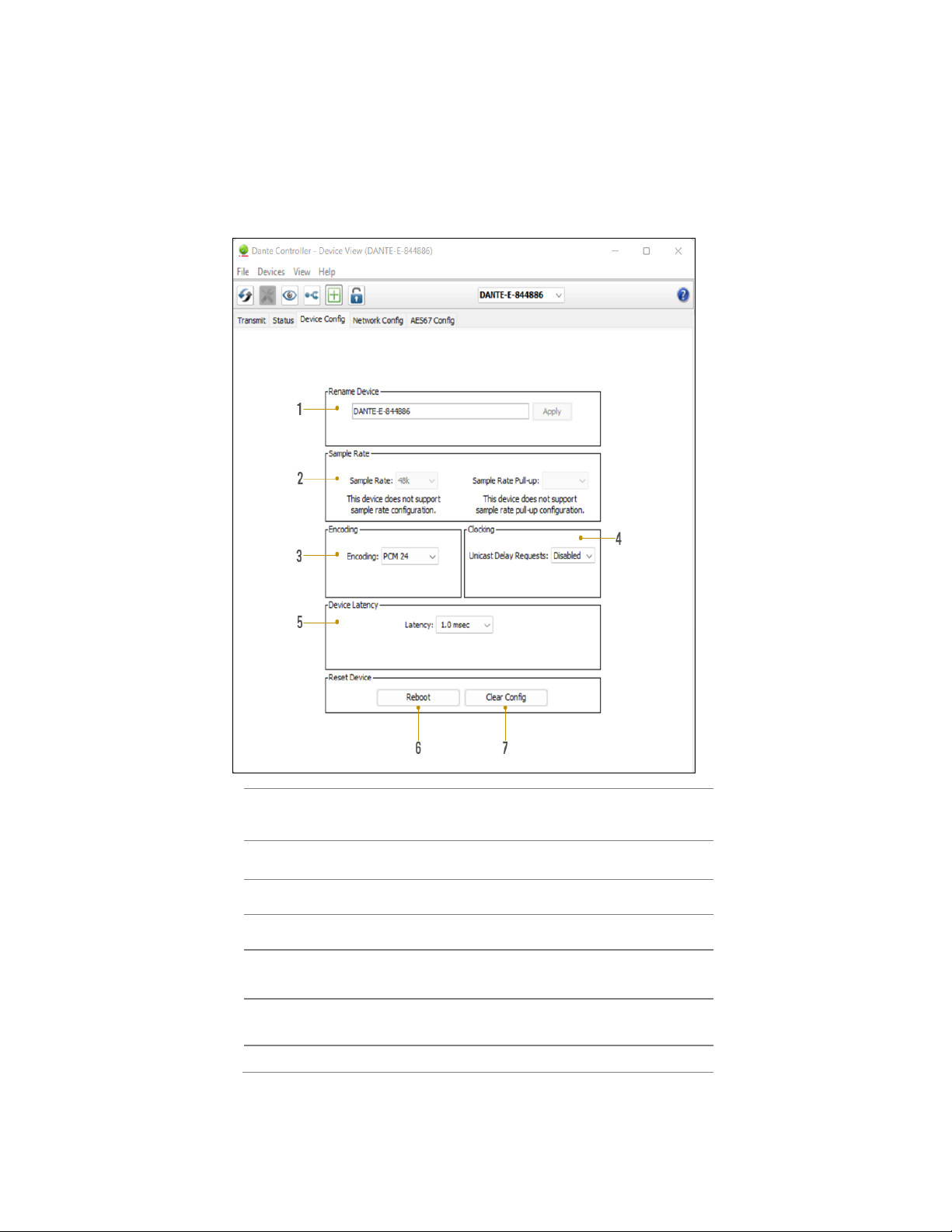Open the Help menu
The width and height of the screenshot is (952, 1232).
[x=326, y=272]
